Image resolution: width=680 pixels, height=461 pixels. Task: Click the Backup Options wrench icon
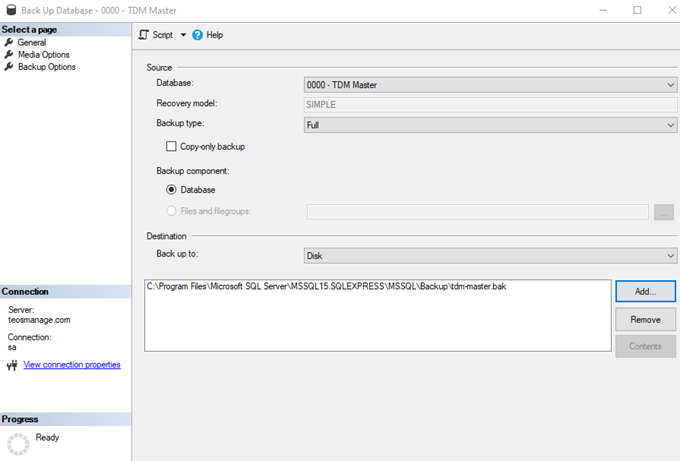(x=9, y=67)
